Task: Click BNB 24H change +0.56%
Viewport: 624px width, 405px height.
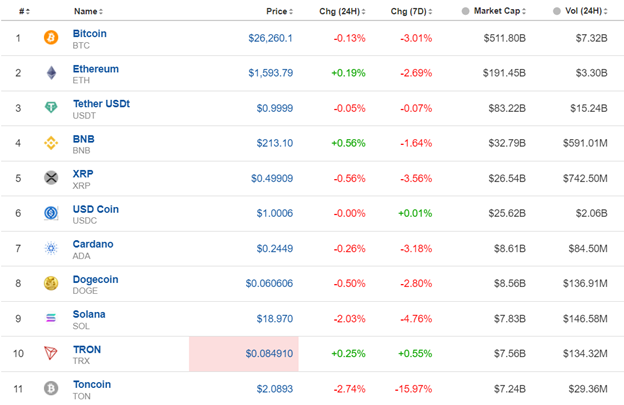Action: click(348, 143)
